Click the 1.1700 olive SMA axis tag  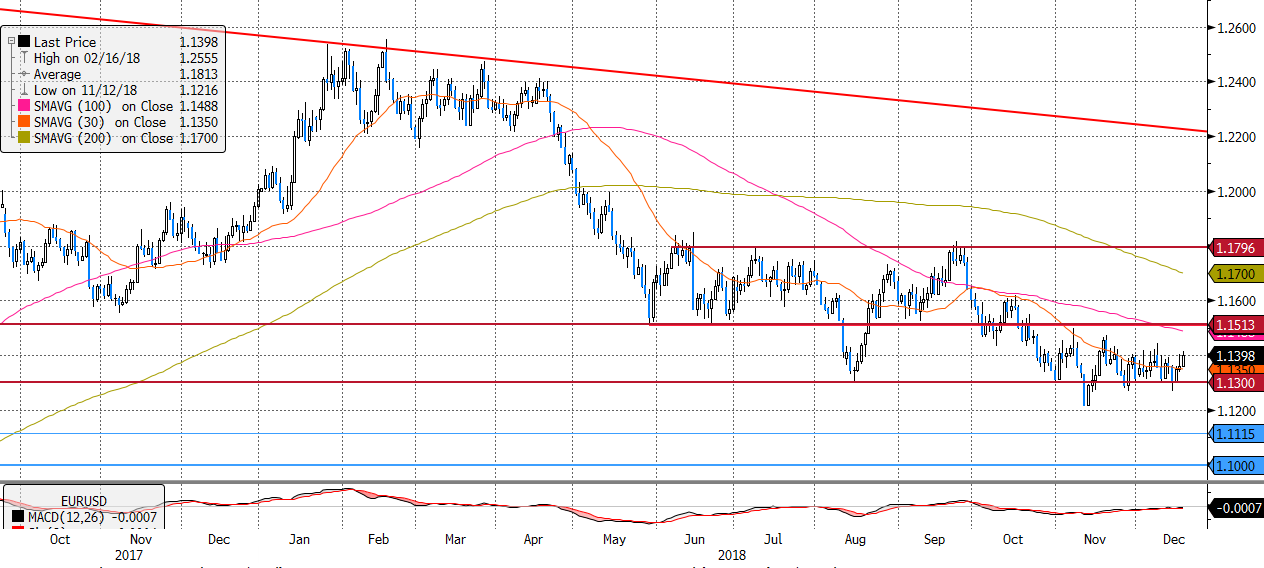[x=1237, y=273]
